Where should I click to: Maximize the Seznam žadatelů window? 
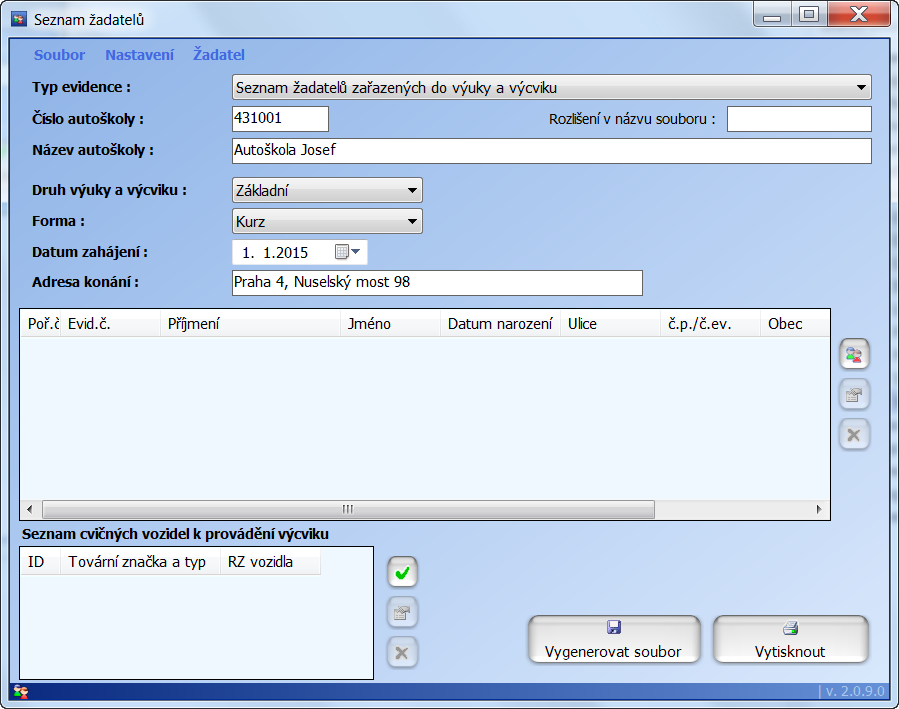click(x=808, y=15)
